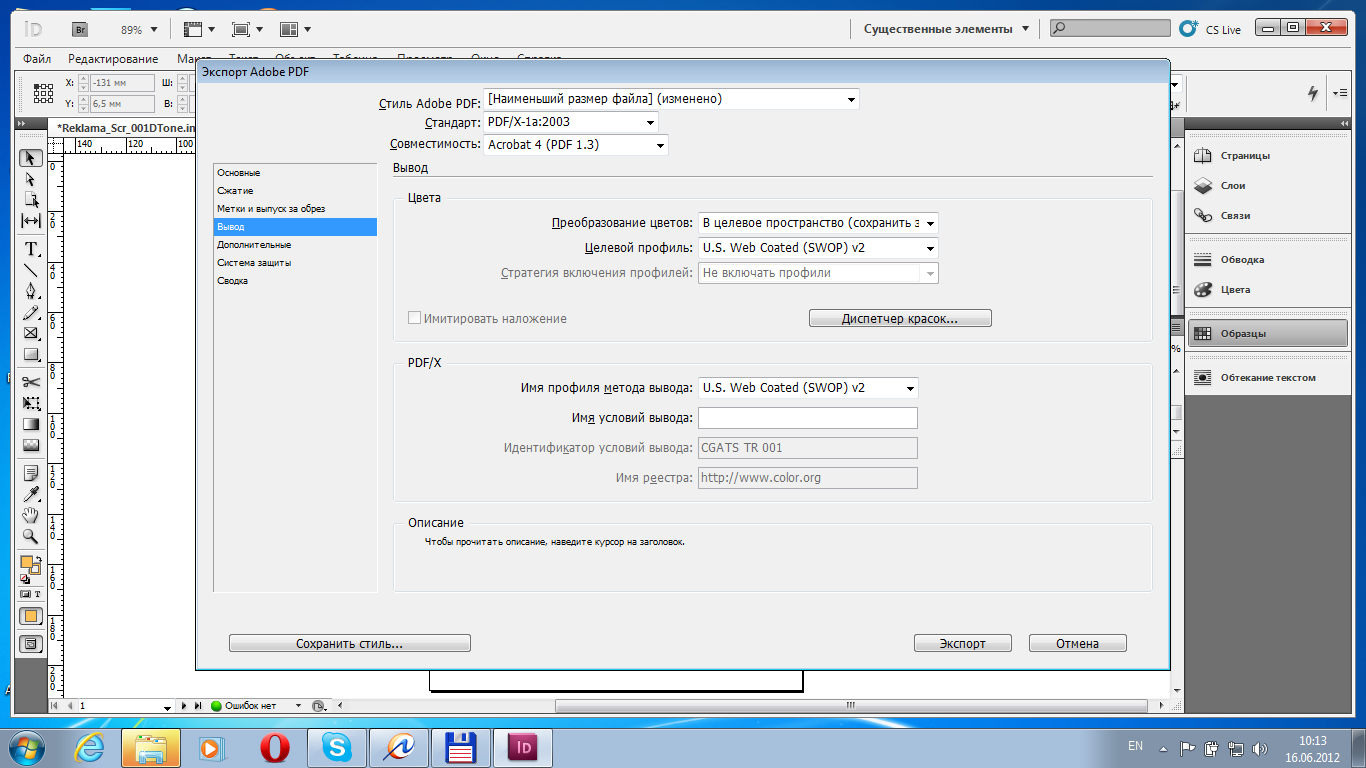Select the Selection tool (black arrow)

click(x=31, y=158)
